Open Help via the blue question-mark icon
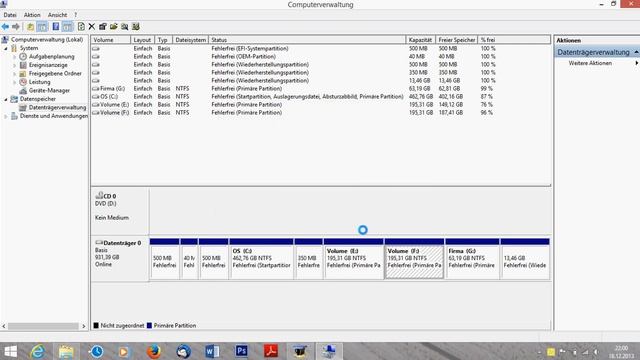The image size is (640, 360). coord(56,27)
